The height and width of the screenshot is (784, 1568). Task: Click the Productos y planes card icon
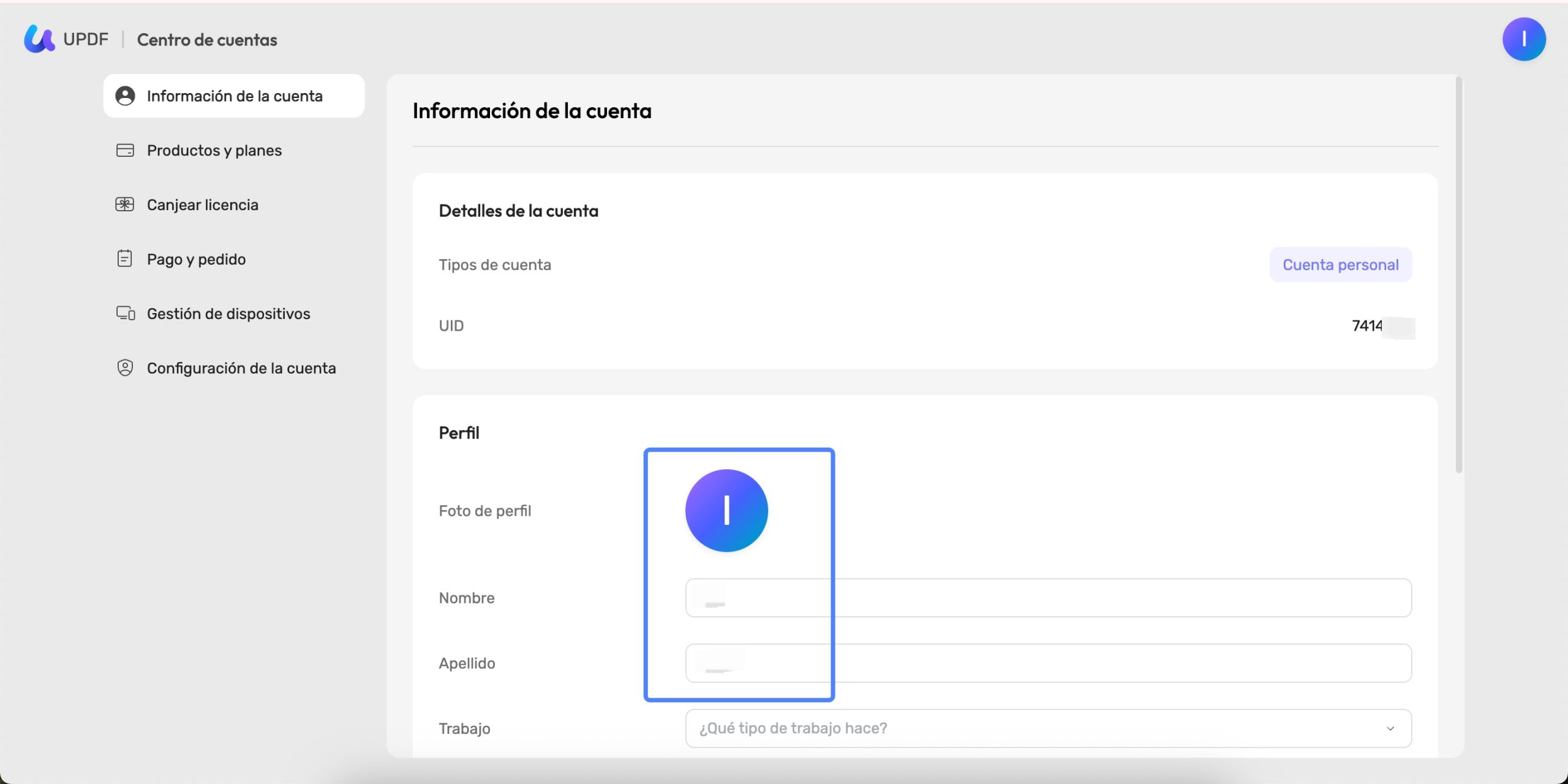(125, 150)
